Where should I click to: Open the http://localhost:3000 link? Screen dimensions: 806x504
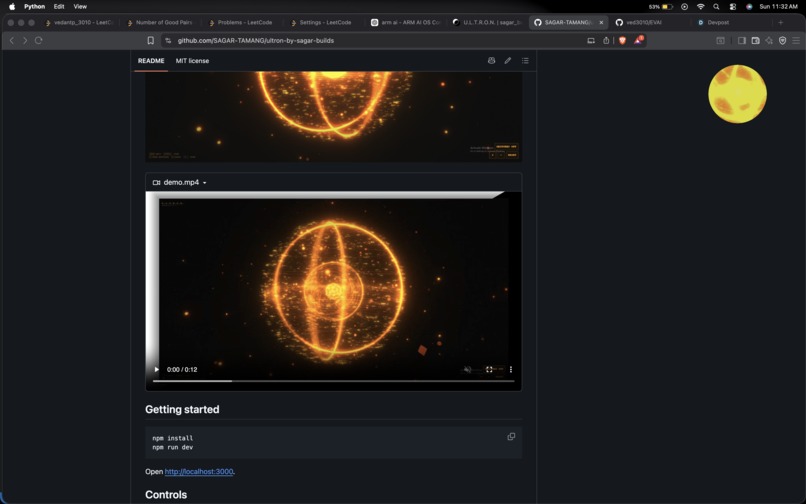[x=199, y=472]
